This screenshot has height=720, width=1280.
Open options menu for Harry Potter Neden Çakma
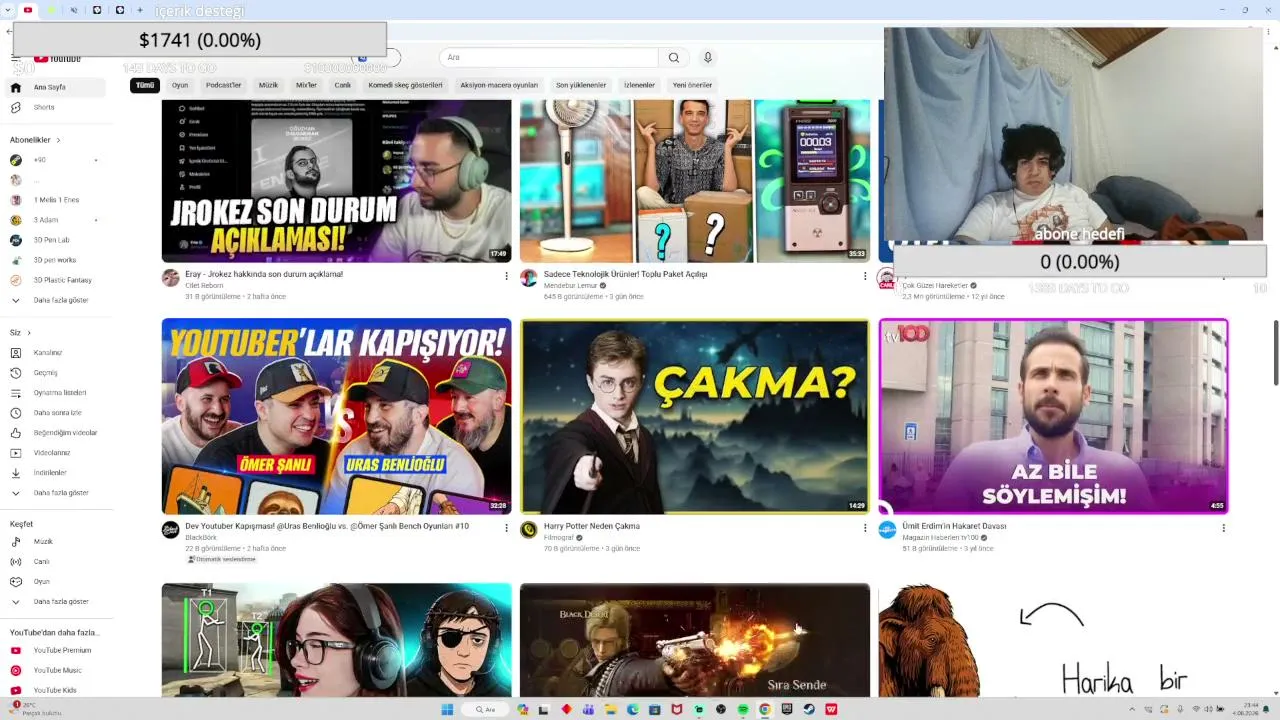click(865, 528)
